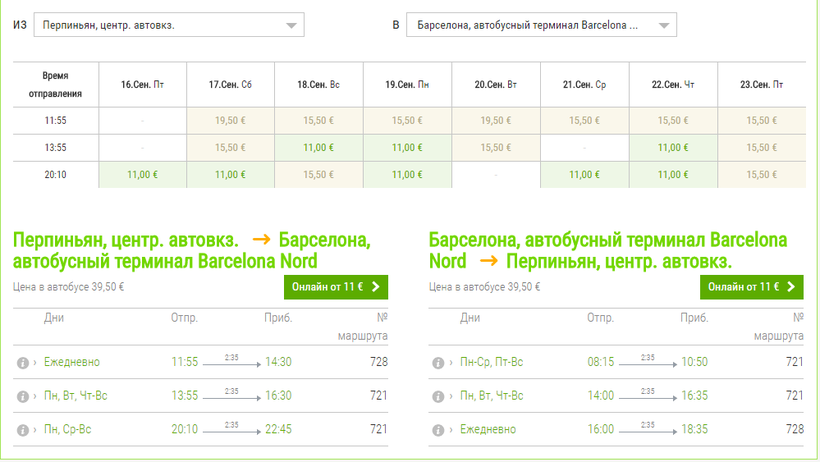Open the destination dropdown Барселона terminal

click(541, 25)
